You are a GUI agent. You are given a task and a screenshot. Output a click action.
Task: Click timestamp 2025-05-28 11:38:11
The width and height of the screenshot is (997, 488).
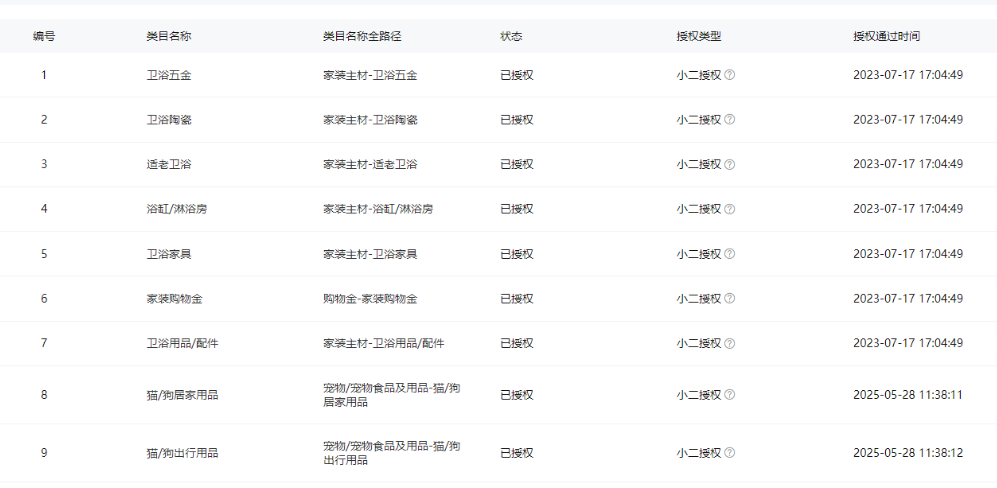(908, 394)
